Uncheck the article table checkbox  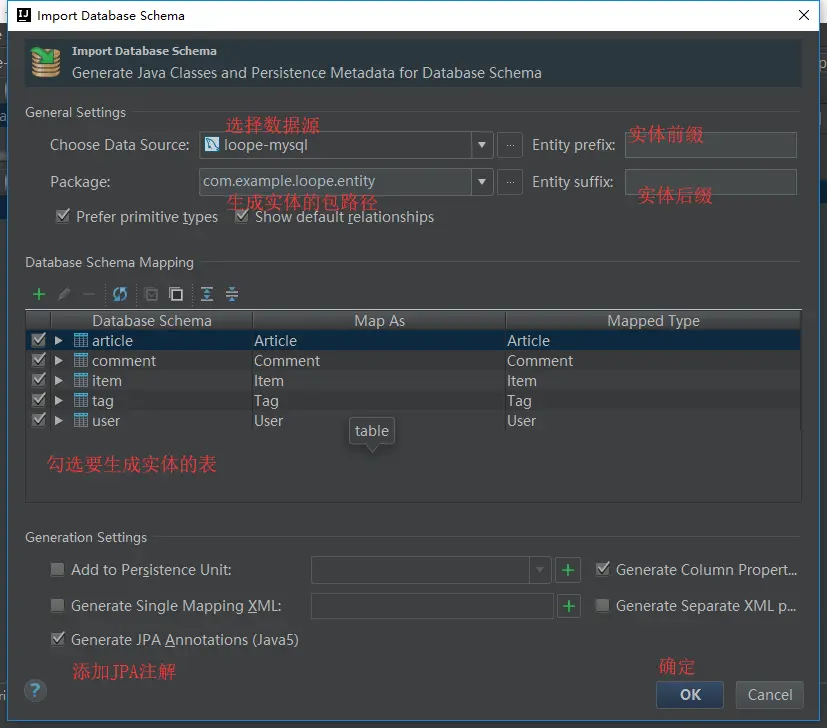tap(39, 340)
